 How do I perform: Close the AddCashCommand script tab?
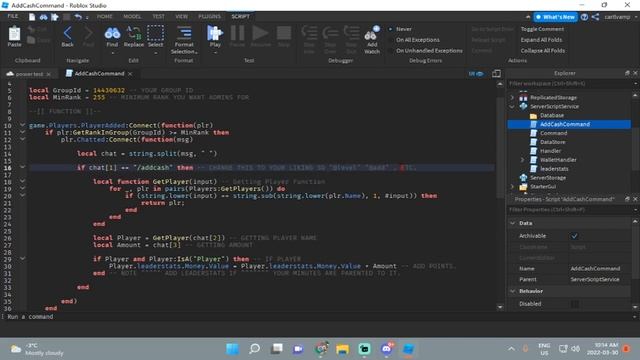[x=130, y=74]
